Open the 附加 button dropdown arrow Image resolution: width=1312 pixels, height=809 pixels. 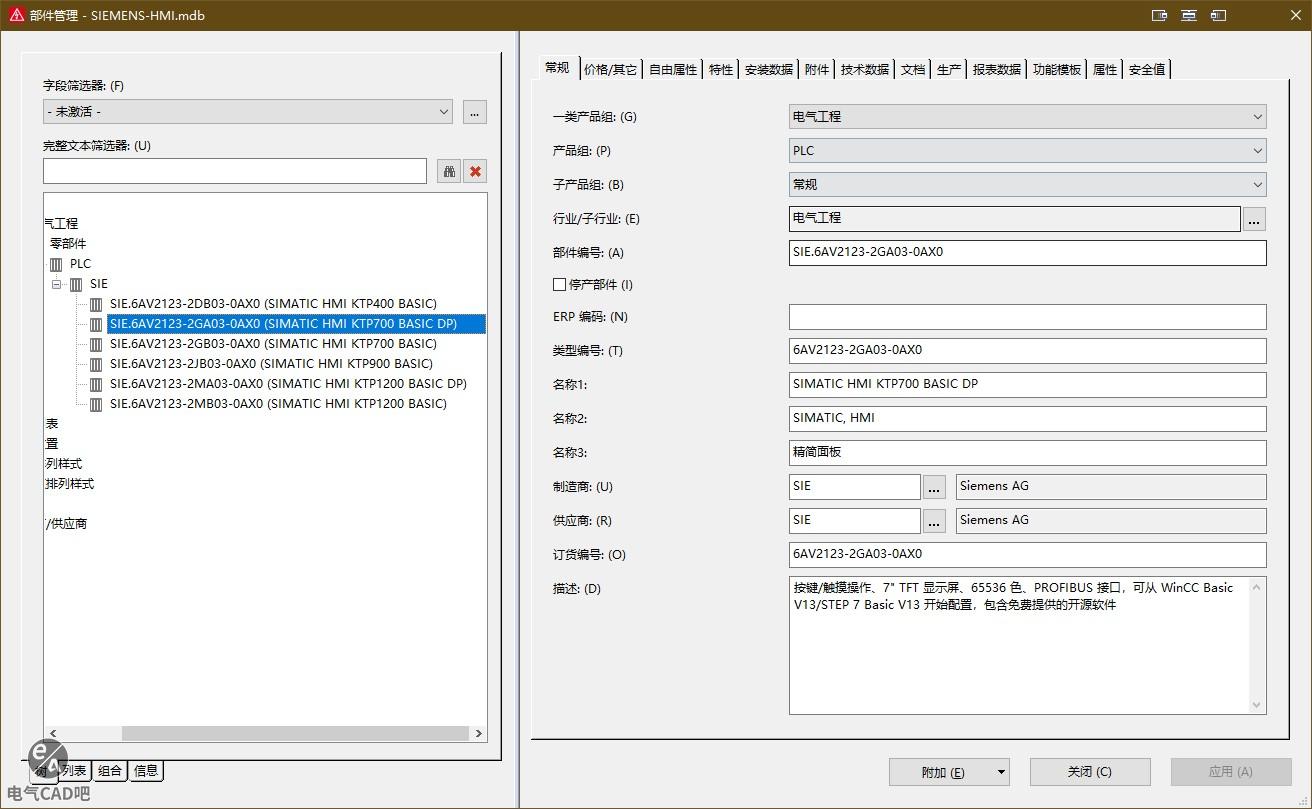click(x=1000, y=772)
